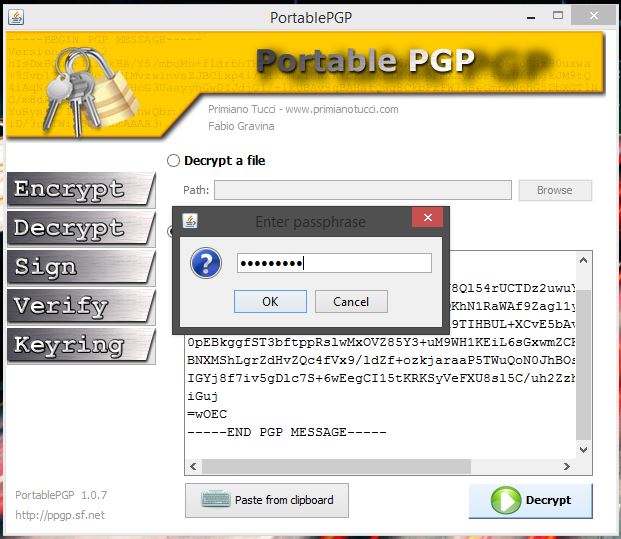Click the scroll down arrow of message area
The height and width of the screenshot is (539, 621).
tap(583, 450)
